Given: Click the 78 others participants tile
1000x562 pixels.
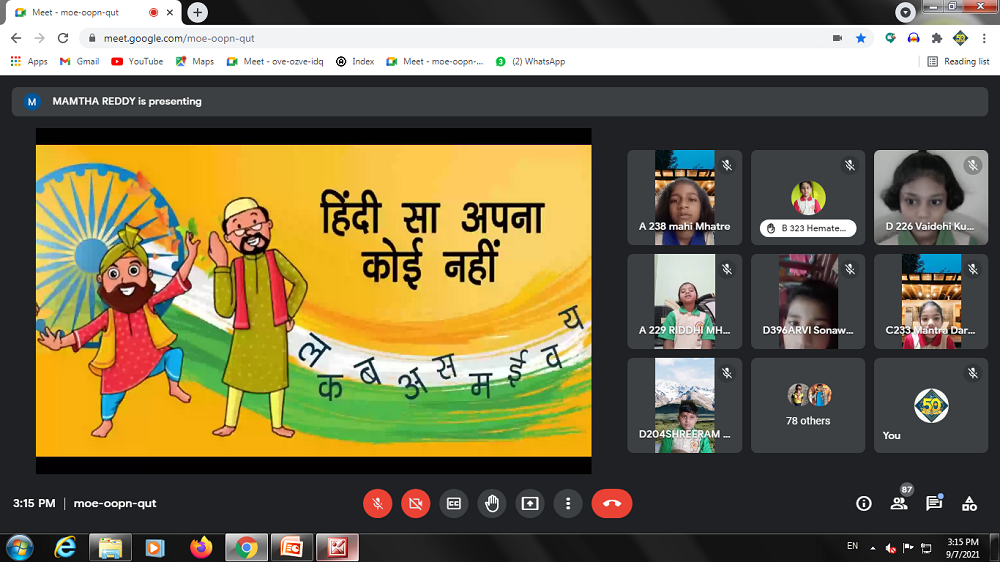Looking at the screenshot, I should click(x=808, y=405).
